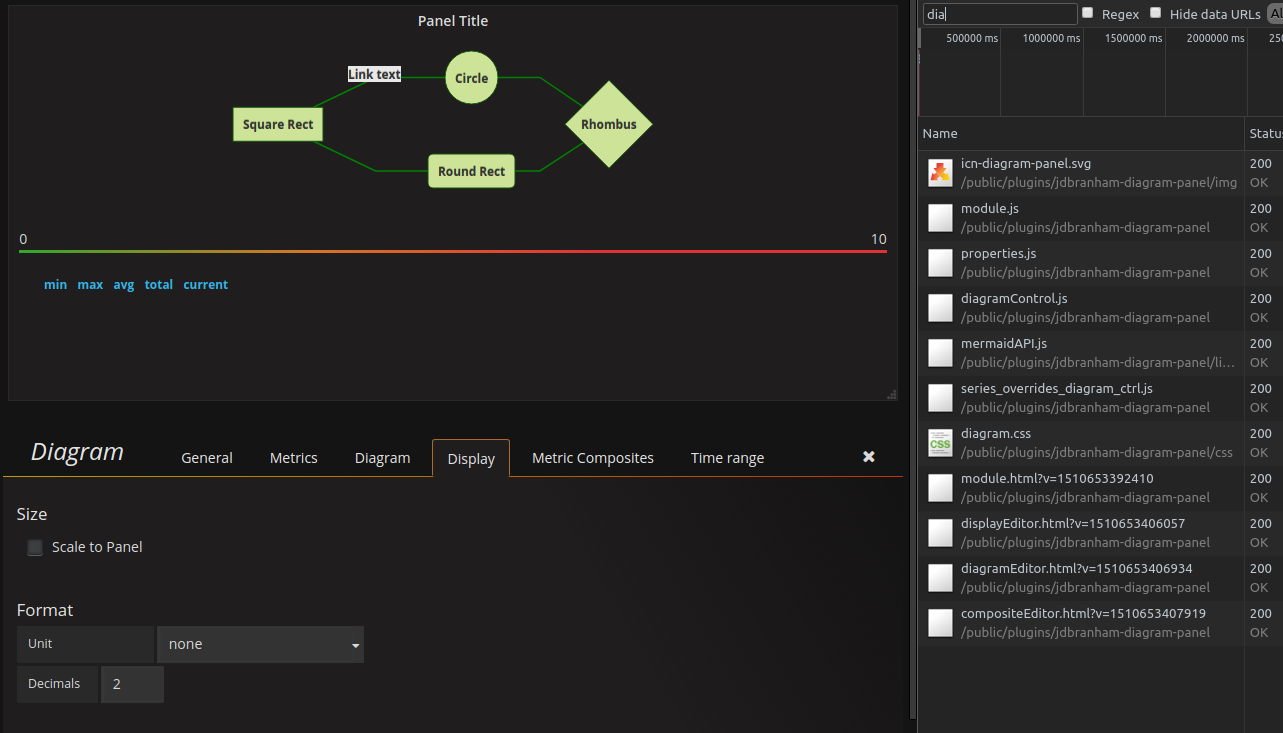Click the file icon next to module.js
This screenshot has height=733, width=1283.
point(940,217)
